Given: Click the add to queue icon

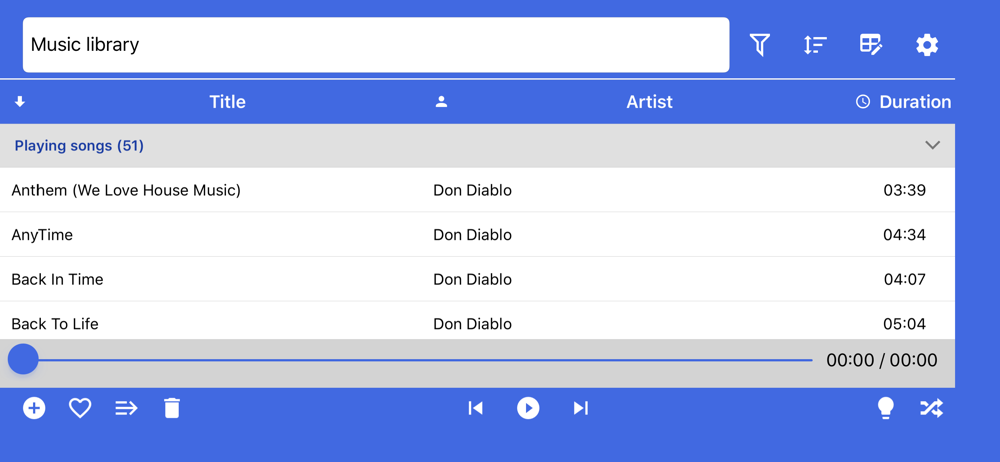Looking at the screenshot, I should (126, 408).
